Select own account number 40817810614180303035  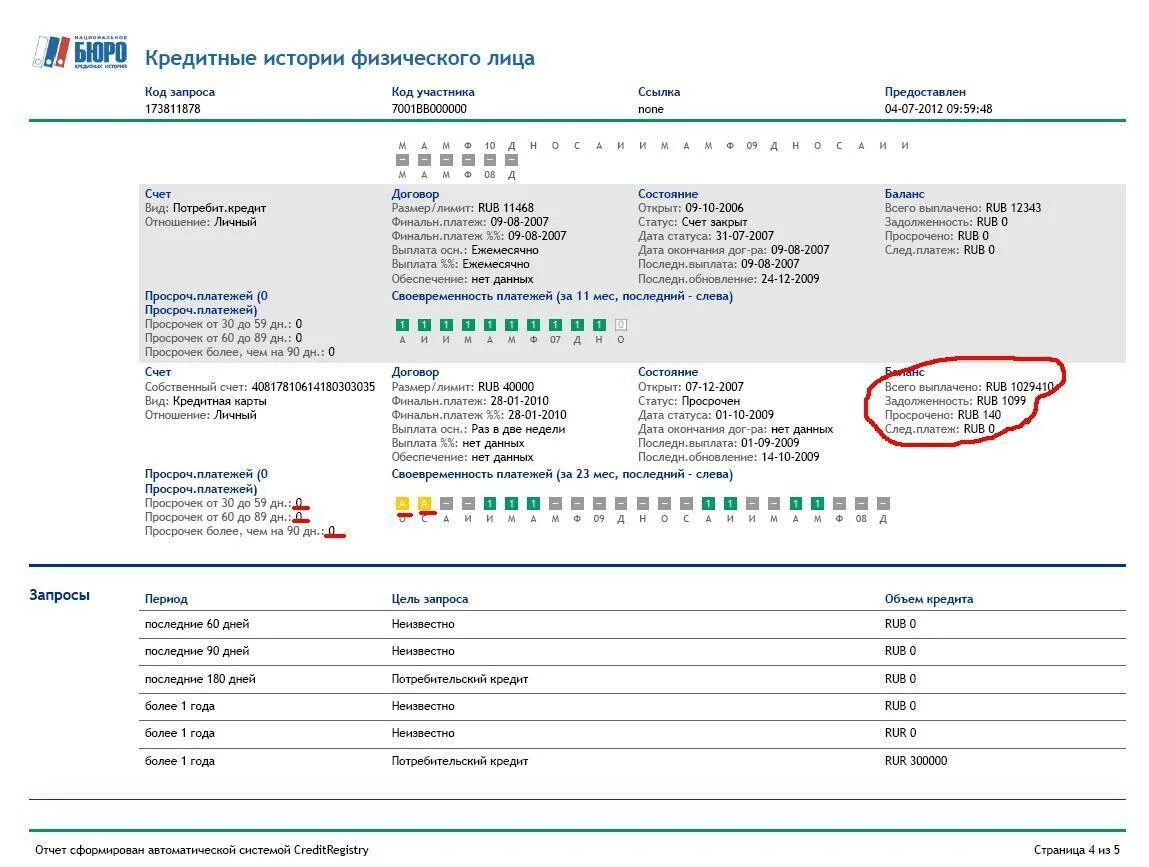313,387
